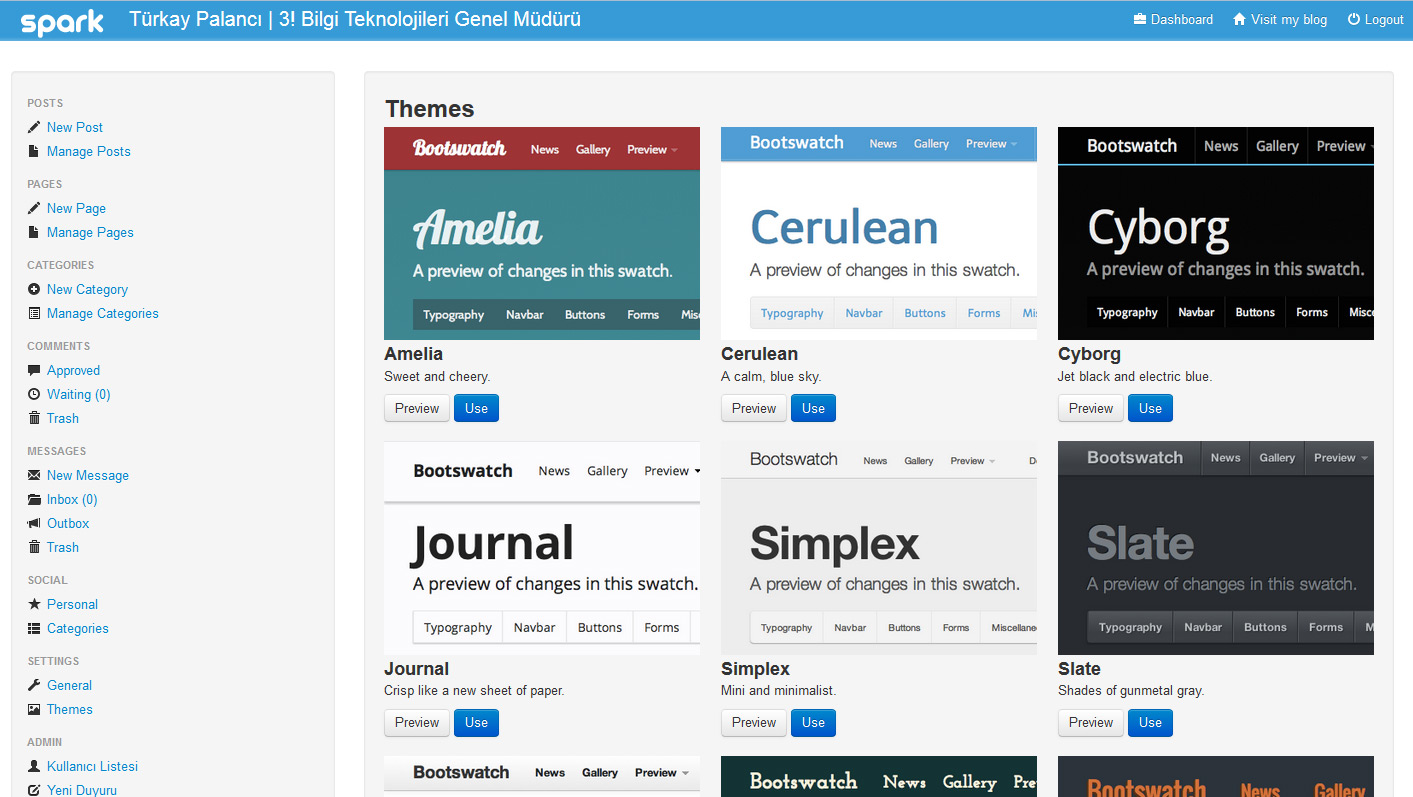Preview the Slate theme
The height and width of the screenshot is (797, 1413).
click(1091, 722)
